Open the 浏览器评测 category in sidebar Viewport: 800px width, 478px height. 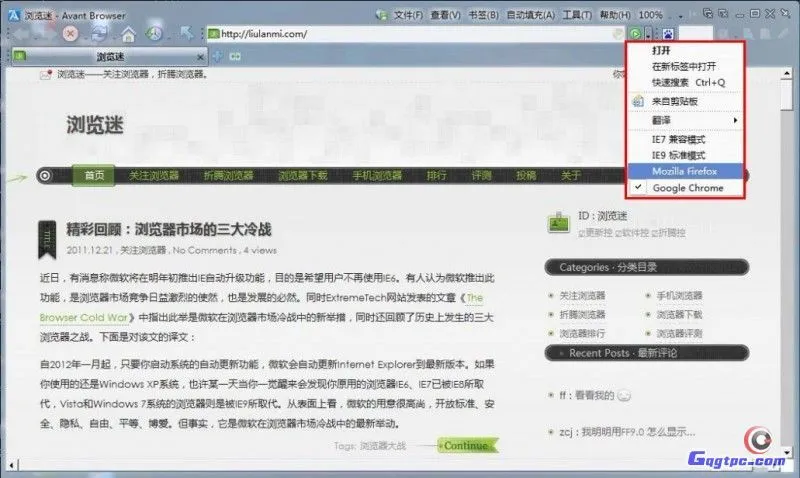tap(679, 334)
